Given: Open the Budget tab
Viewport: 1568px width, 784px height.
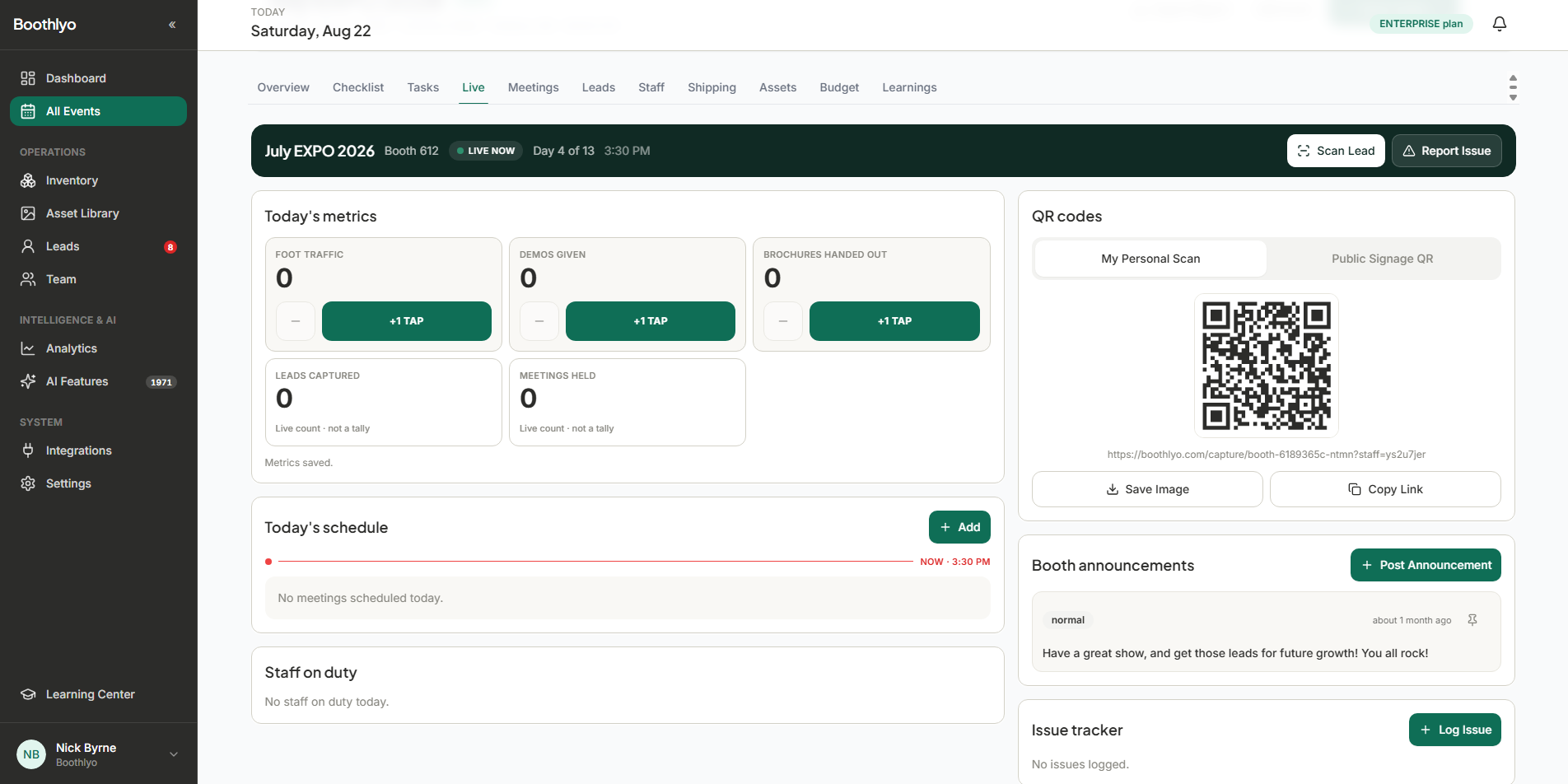Looking at the screenshot, I should [839, 87].
